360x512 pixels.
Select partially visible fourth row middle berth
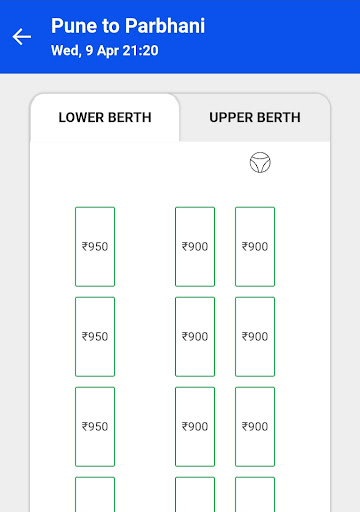pos(195,494)
